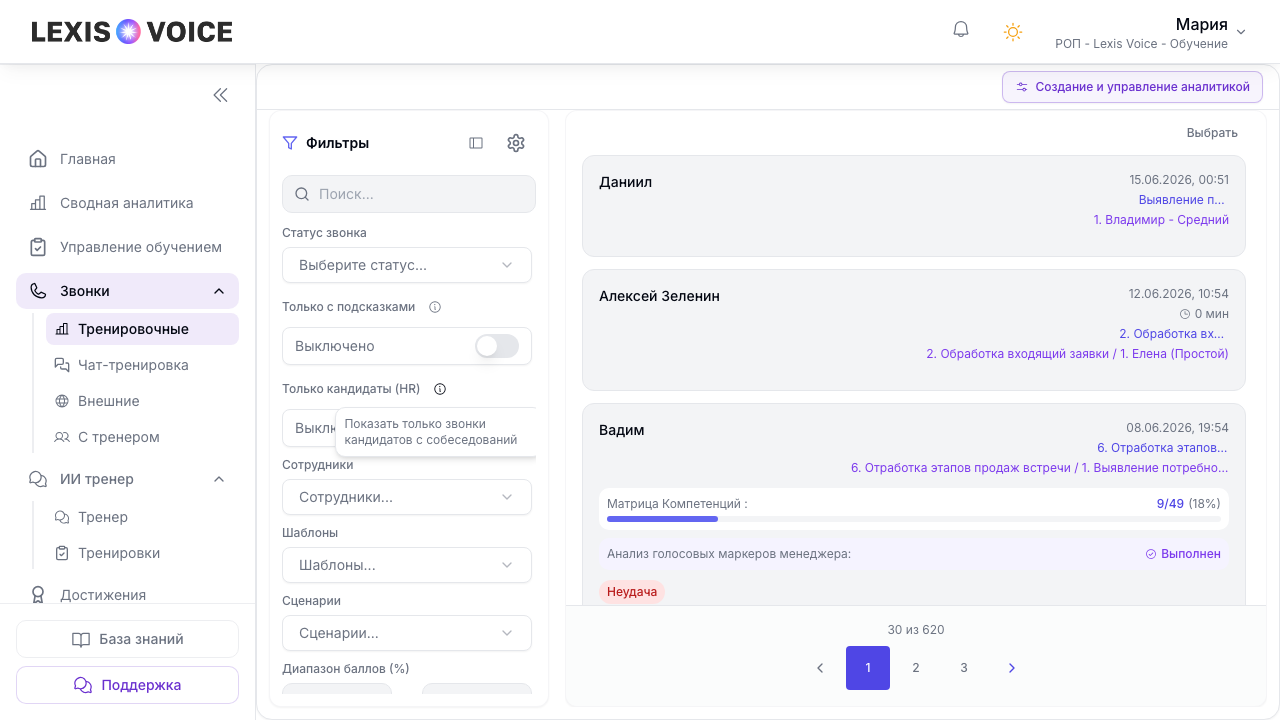This screenshot has height=720, width=1280.
Task: Go to previous page arrow
Action: point(820,668)
